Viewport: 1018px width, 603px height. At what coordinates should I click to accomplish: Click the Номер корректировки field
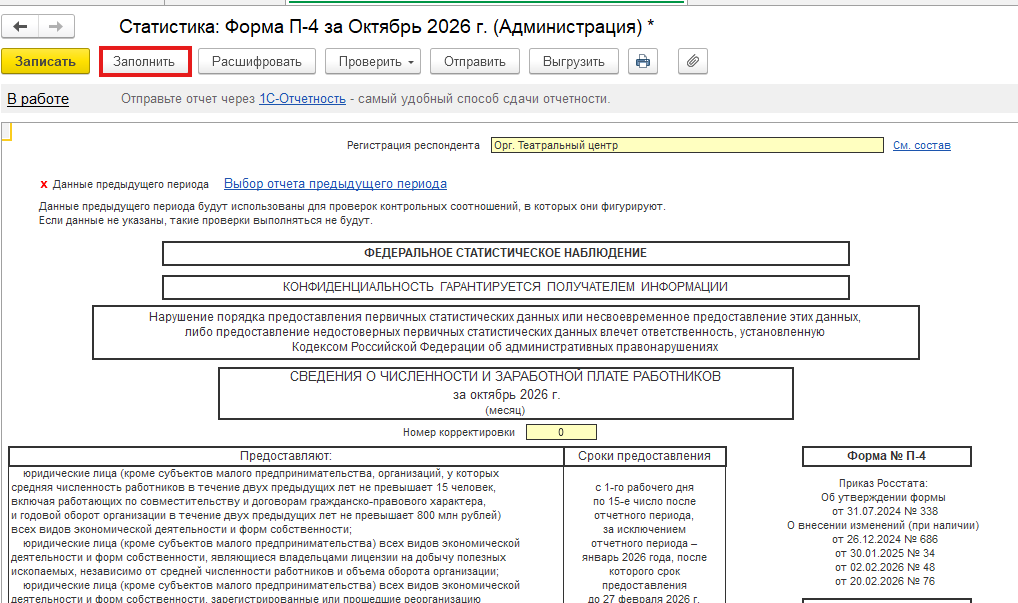click(561, 432)
